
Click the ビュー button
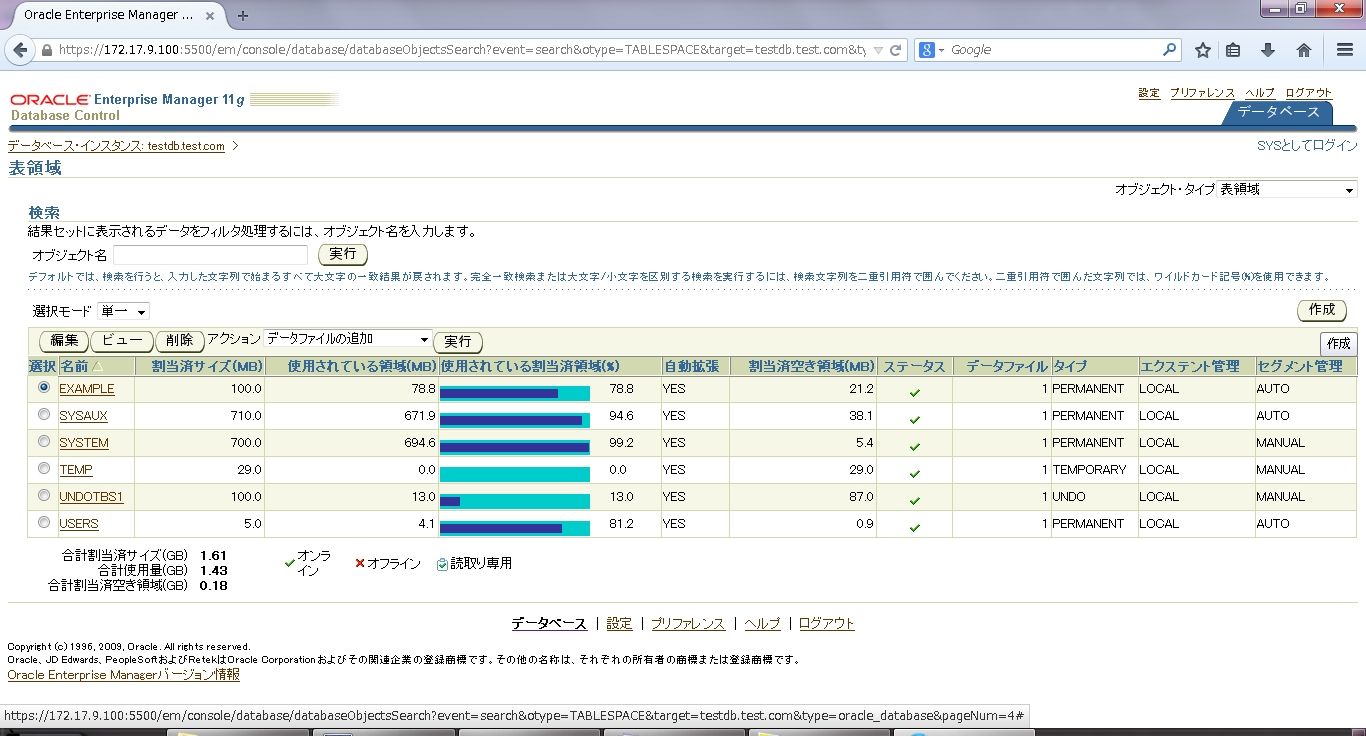[x=122, y=341]
